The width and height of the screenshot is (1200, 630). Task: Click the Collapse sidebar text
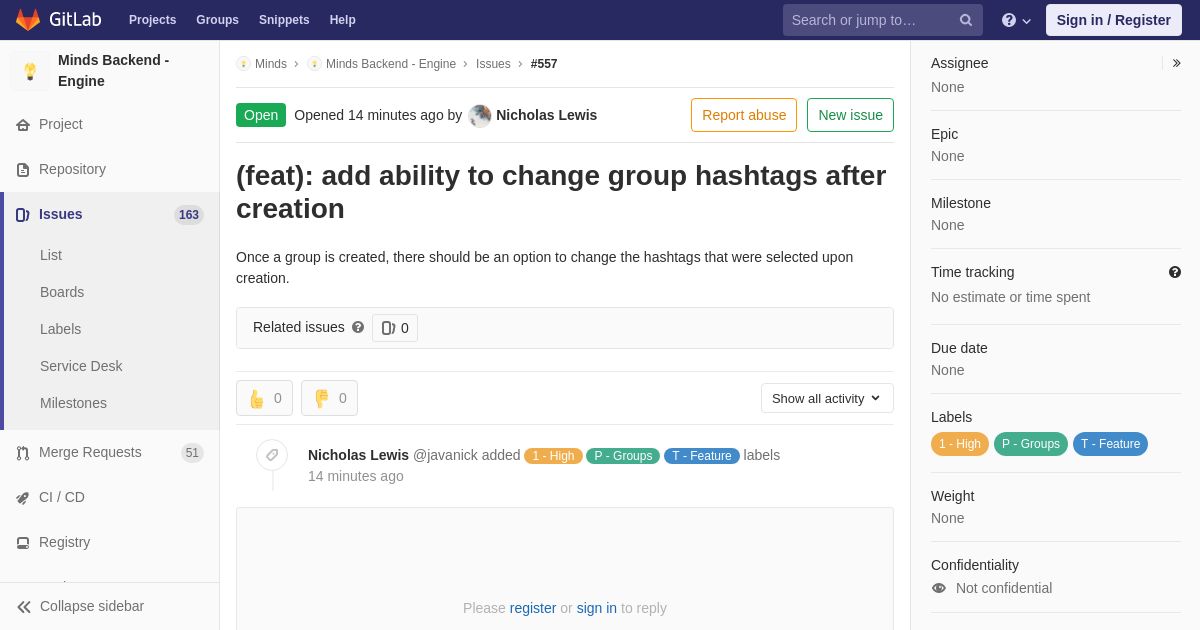[92, 606]
